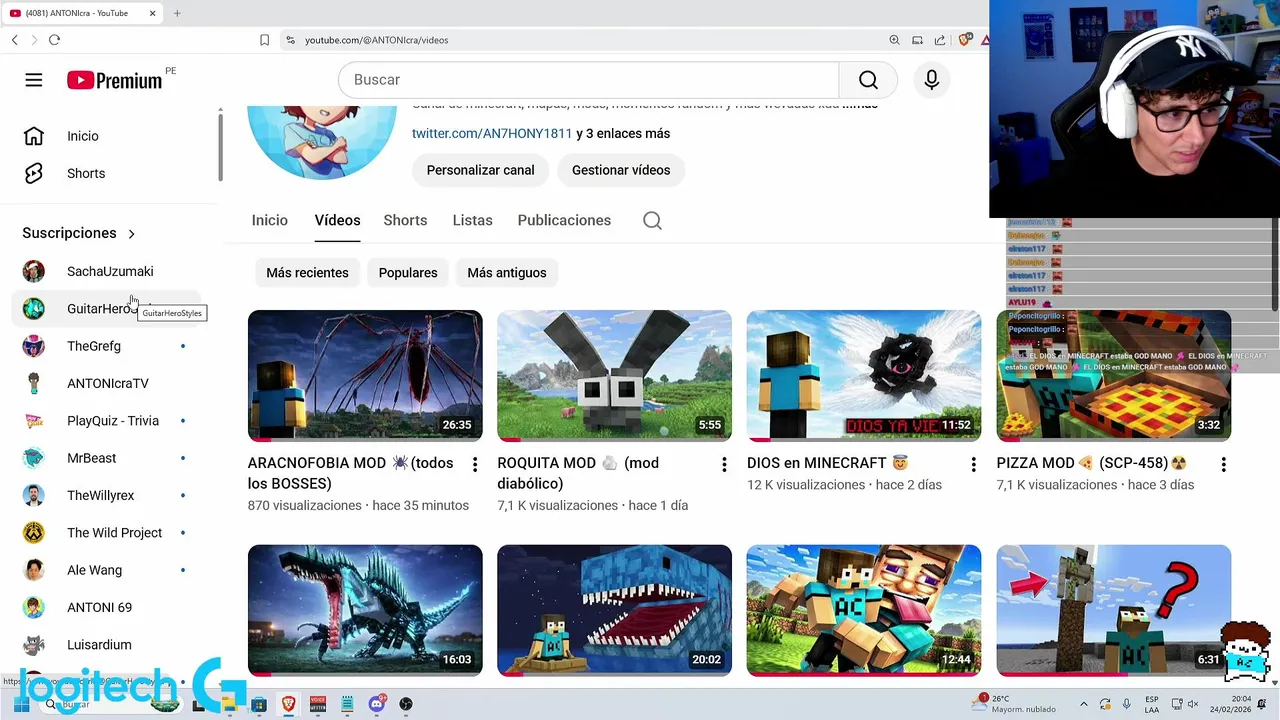
Task: Play the DIOS en MINECRAFT thumbnail
Action: click(864, 375)
